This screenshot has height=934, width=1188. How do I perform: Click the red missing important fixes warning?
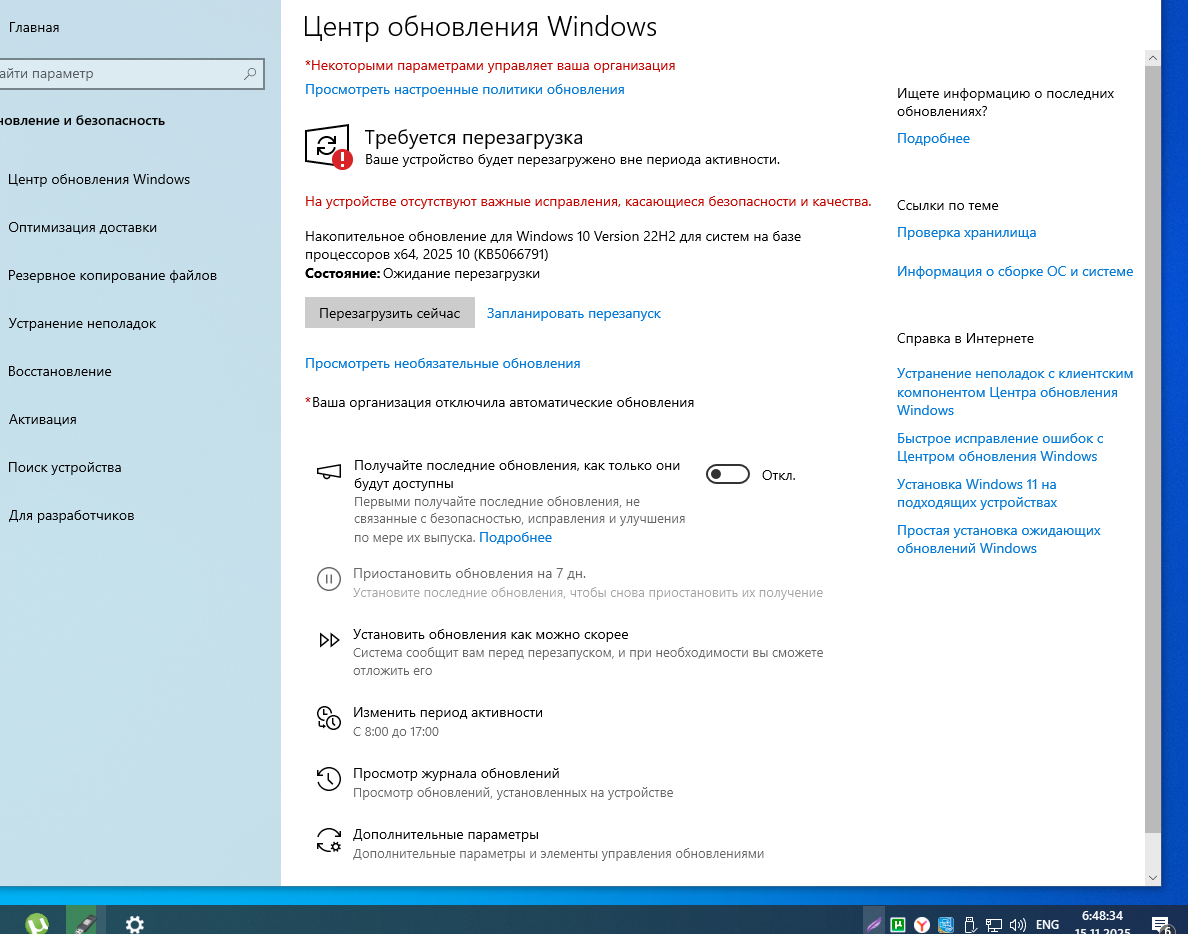coord(588,201)
